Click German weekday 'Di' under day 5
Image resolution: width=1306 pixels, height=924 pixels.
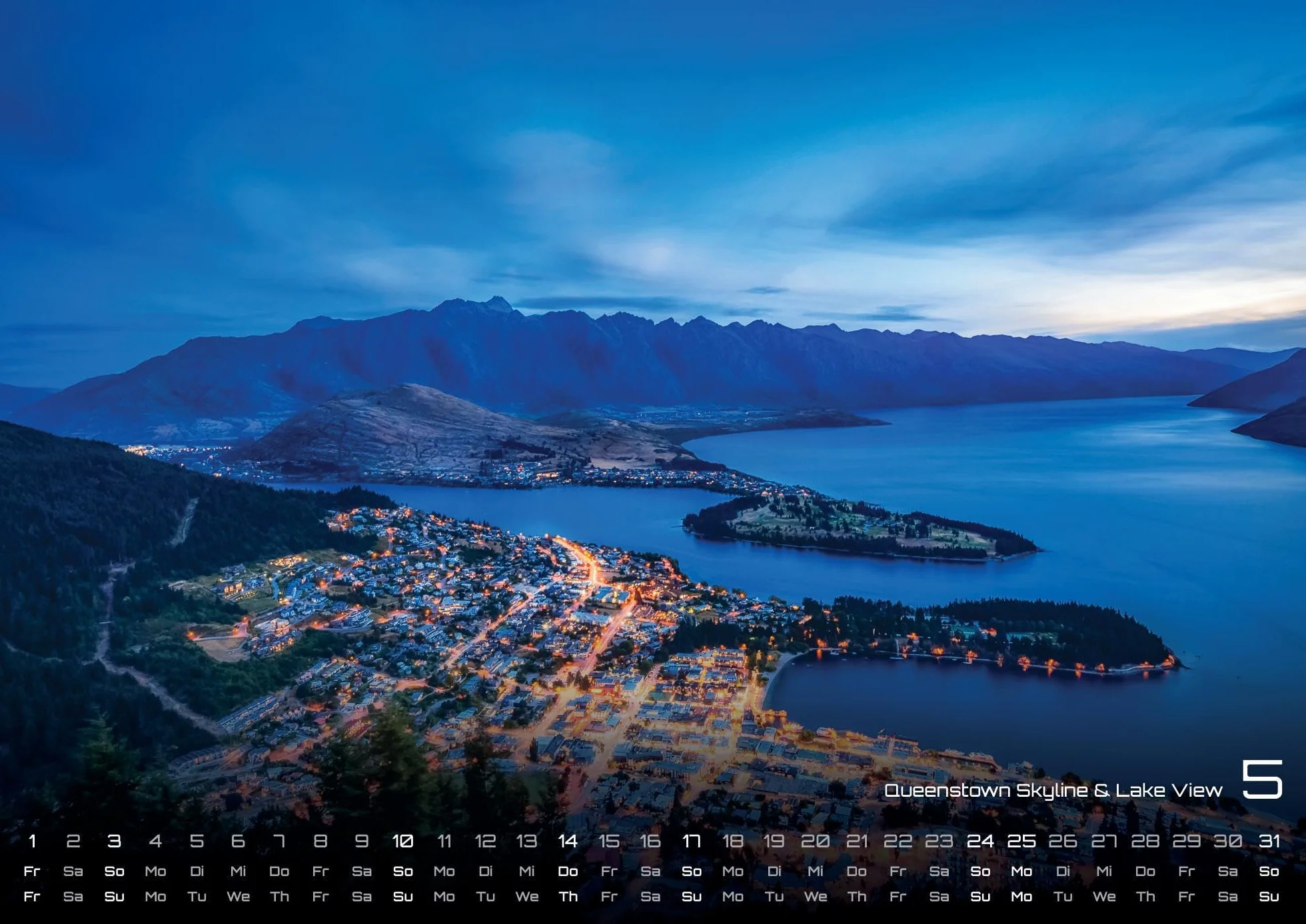pyautogui.click(x=197, y=871)
